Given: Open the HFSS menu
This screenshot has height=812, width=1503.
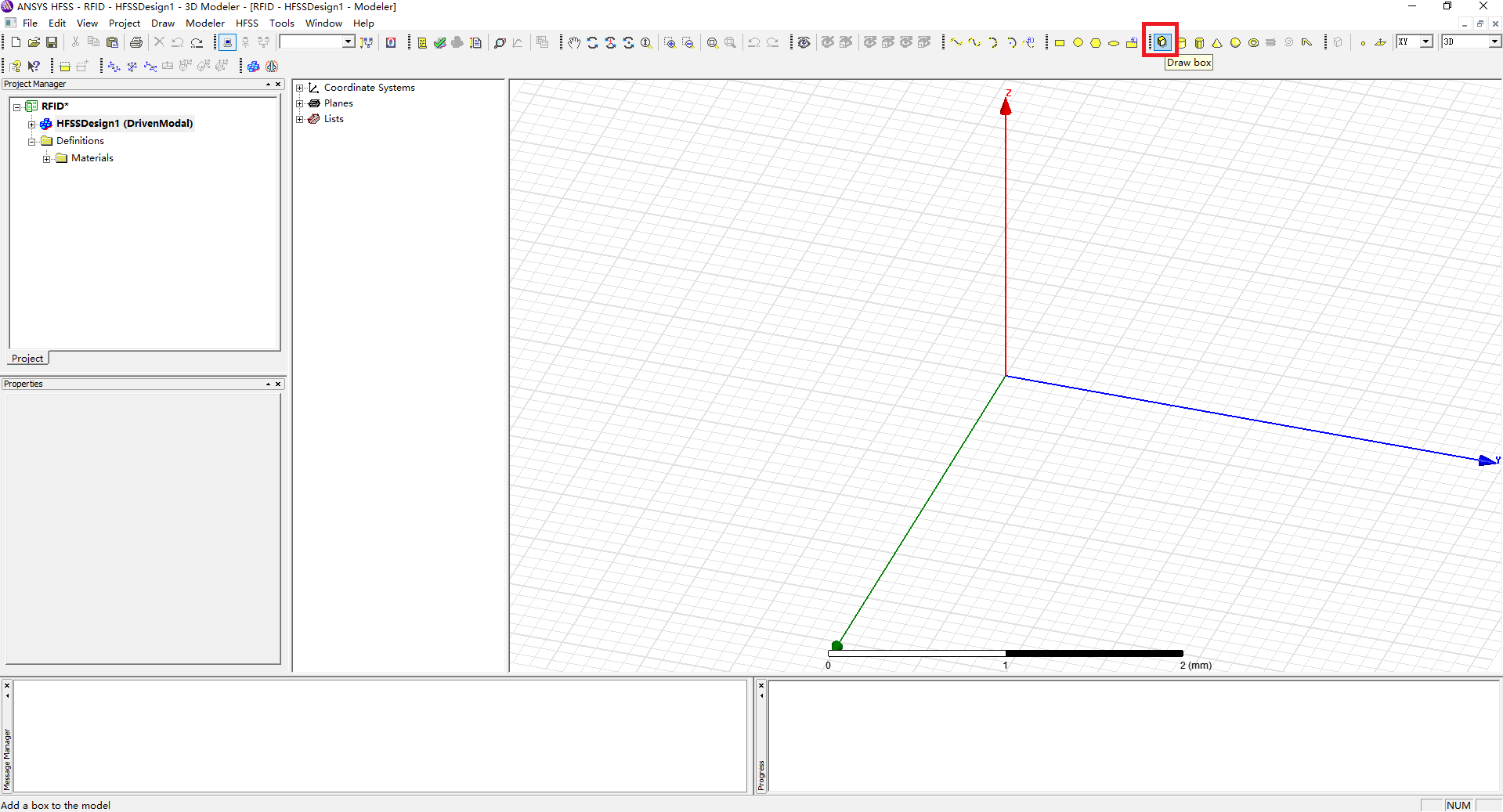Looking at the screenshot, I should tap(247, 23).
